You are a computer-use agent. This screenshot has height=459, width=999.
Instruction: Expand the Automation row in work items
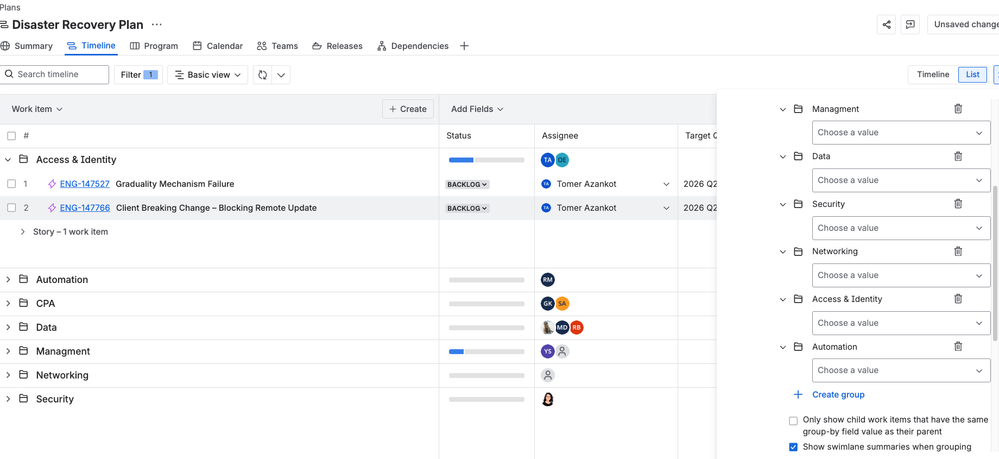9,280
